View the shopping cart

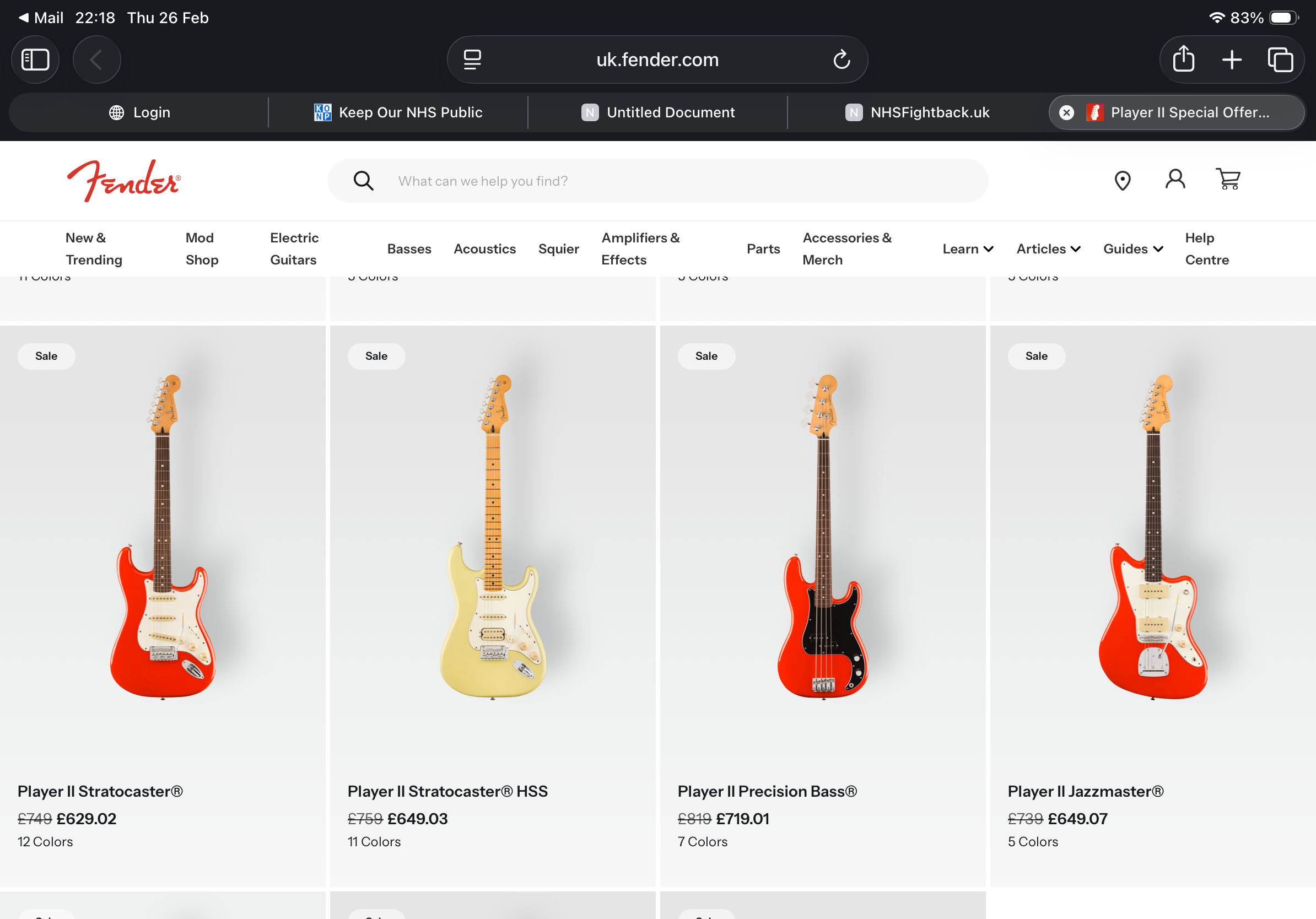(1228, 179)
